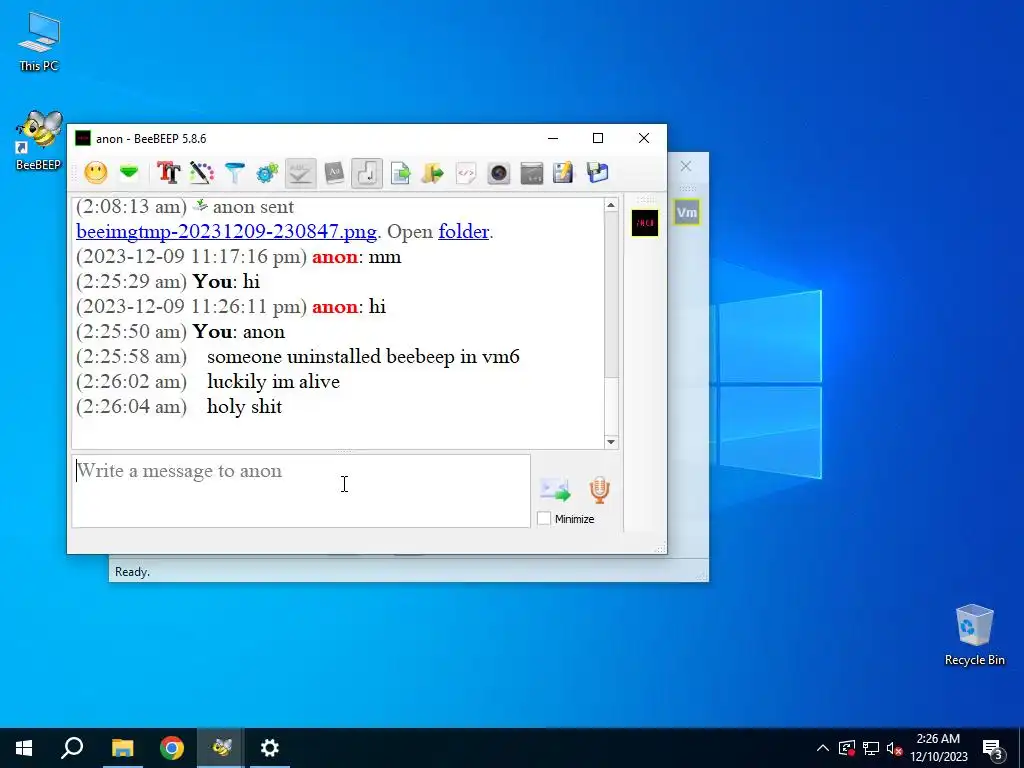Open the notepad with pencil toolbar icon
The height and width of the screenshot is (768, 1024).
[x=563, y=172]
